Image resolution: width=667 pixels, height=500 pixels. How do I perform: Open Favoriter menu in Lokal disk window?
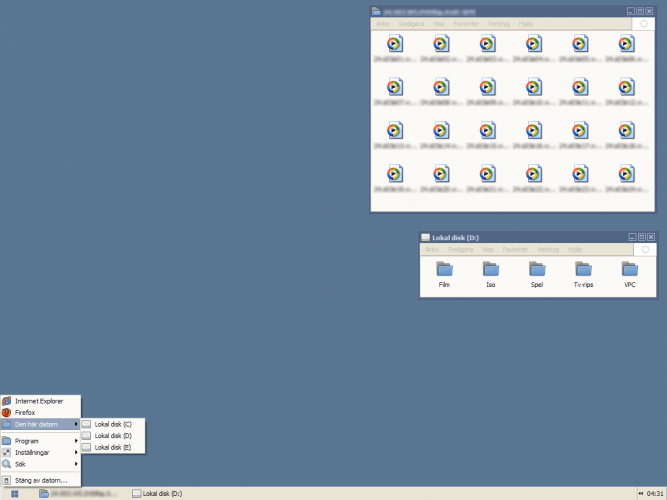point(515,249)
